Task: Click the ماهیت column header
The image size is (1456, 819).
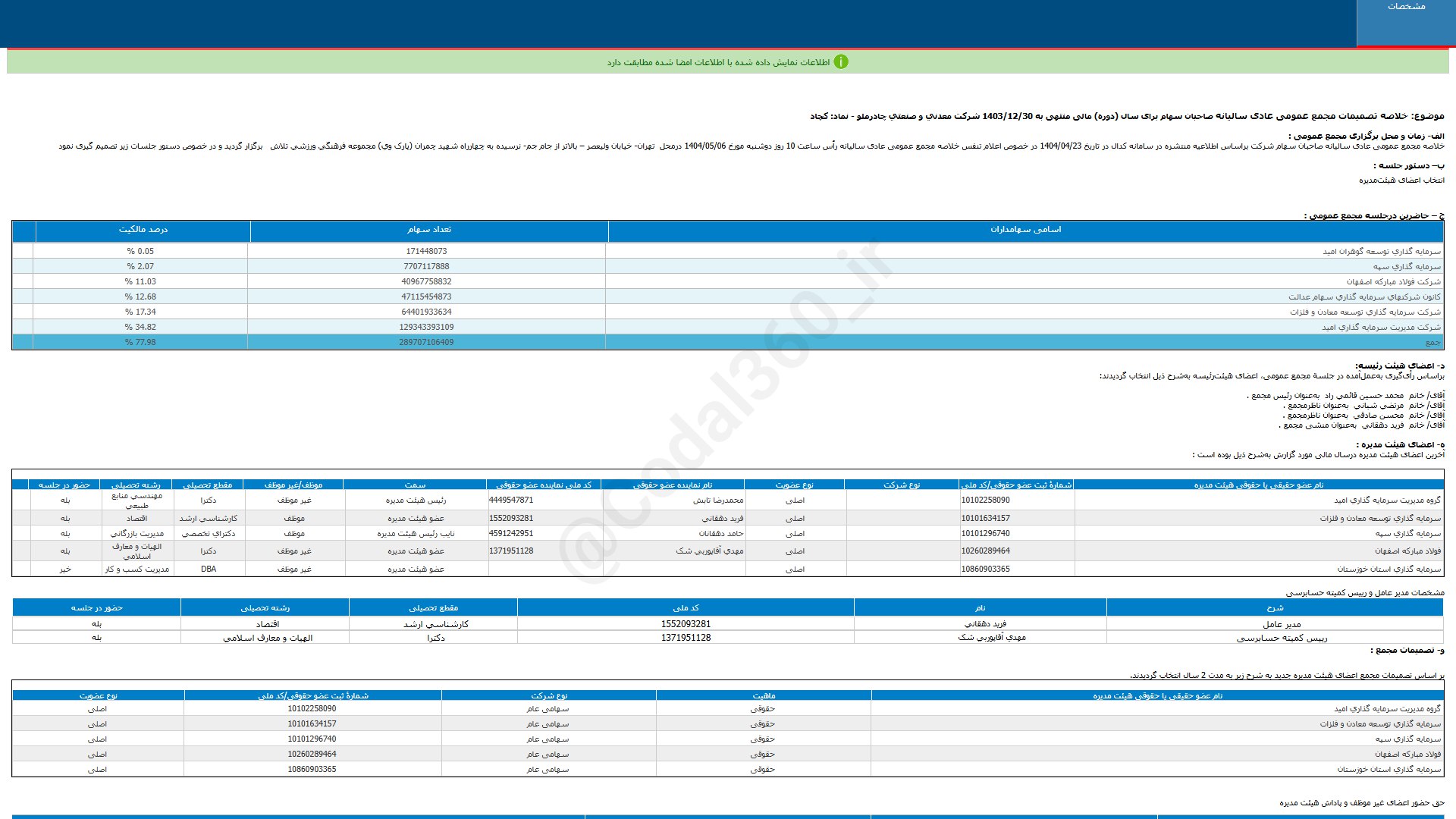Action: [x=764, y=695]
